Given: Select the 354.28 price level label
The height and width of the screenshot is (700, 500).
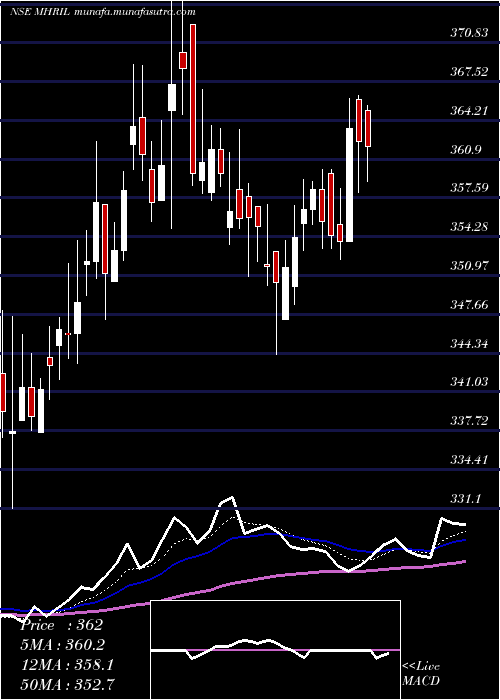Looking at the screenshot, I should pyautogui.click(x=468, y=227).
